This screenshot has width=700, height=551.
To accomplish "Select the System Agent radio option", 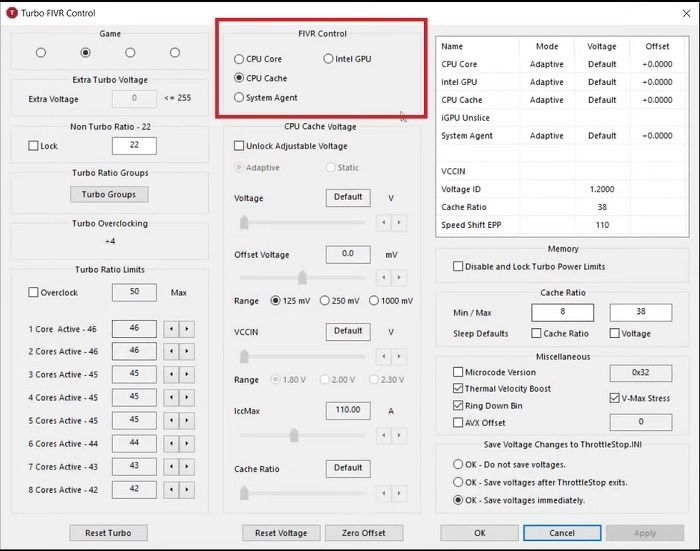I will coord(239,97).
